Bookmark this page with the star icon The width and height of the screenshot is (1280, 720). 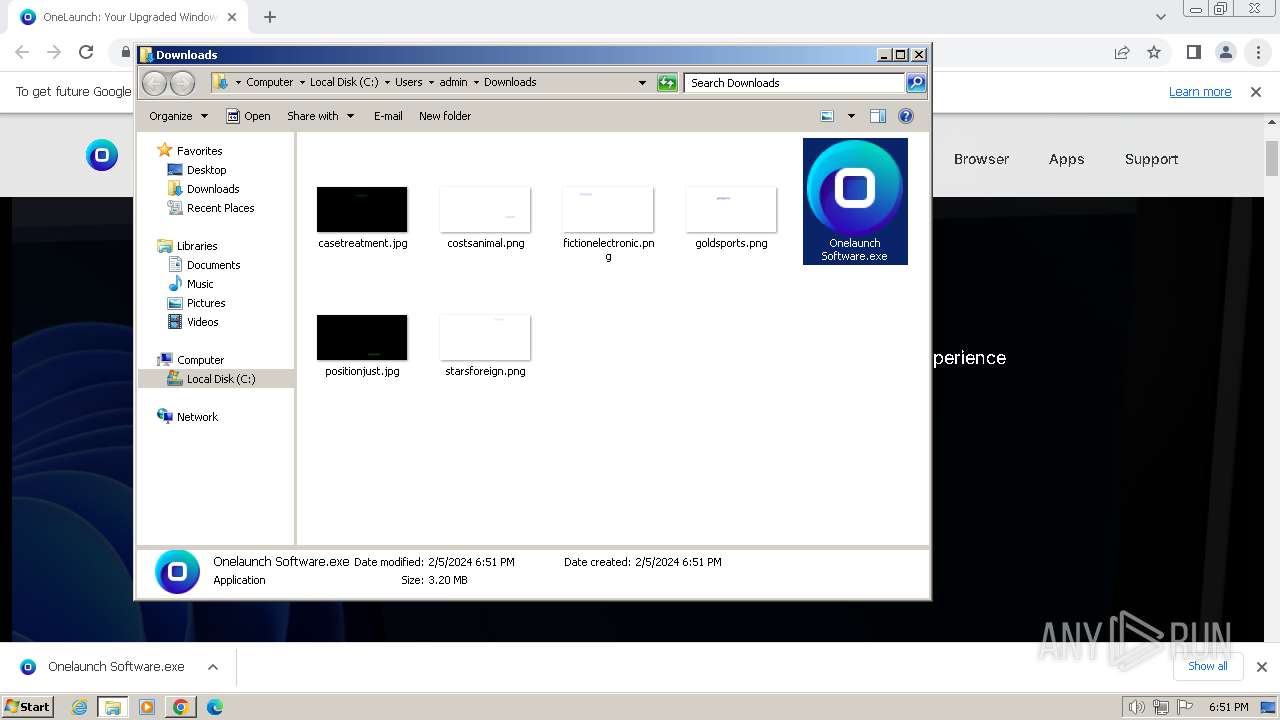point(1154,53)
